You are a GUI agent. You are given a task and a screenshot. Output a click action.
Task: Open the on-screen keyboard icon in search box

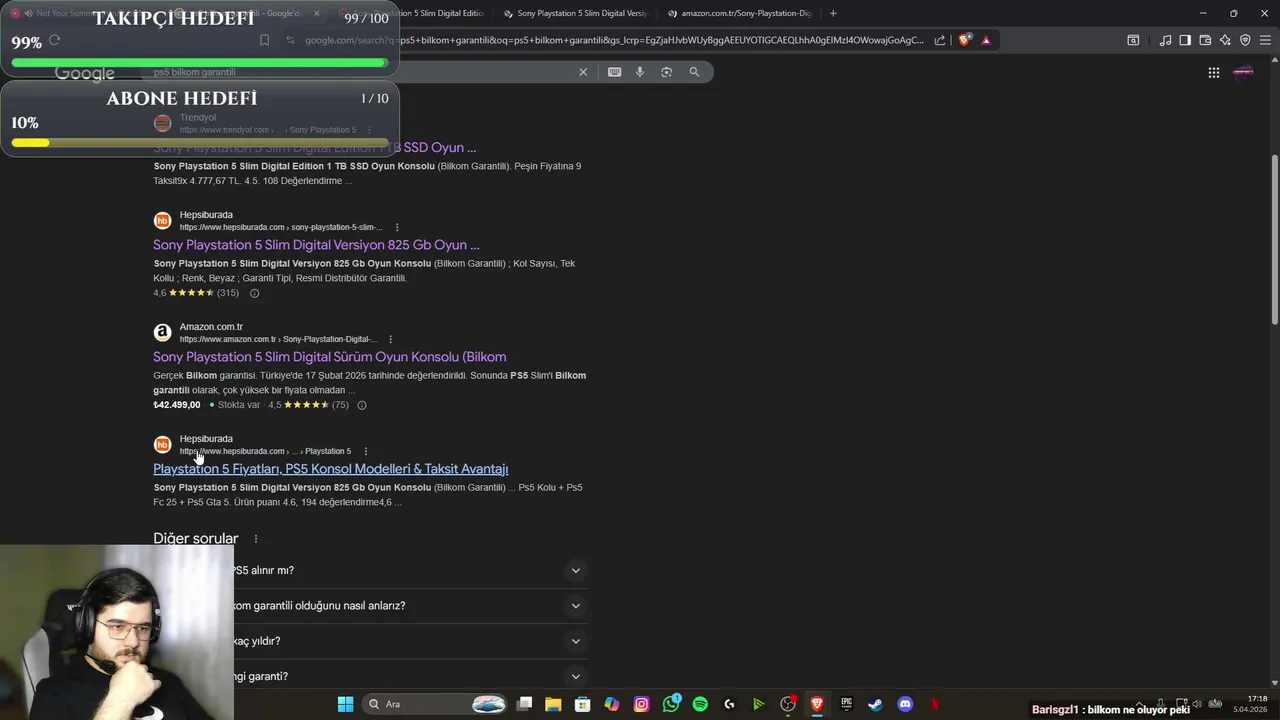pyautogui.click(x=614, y=72)
